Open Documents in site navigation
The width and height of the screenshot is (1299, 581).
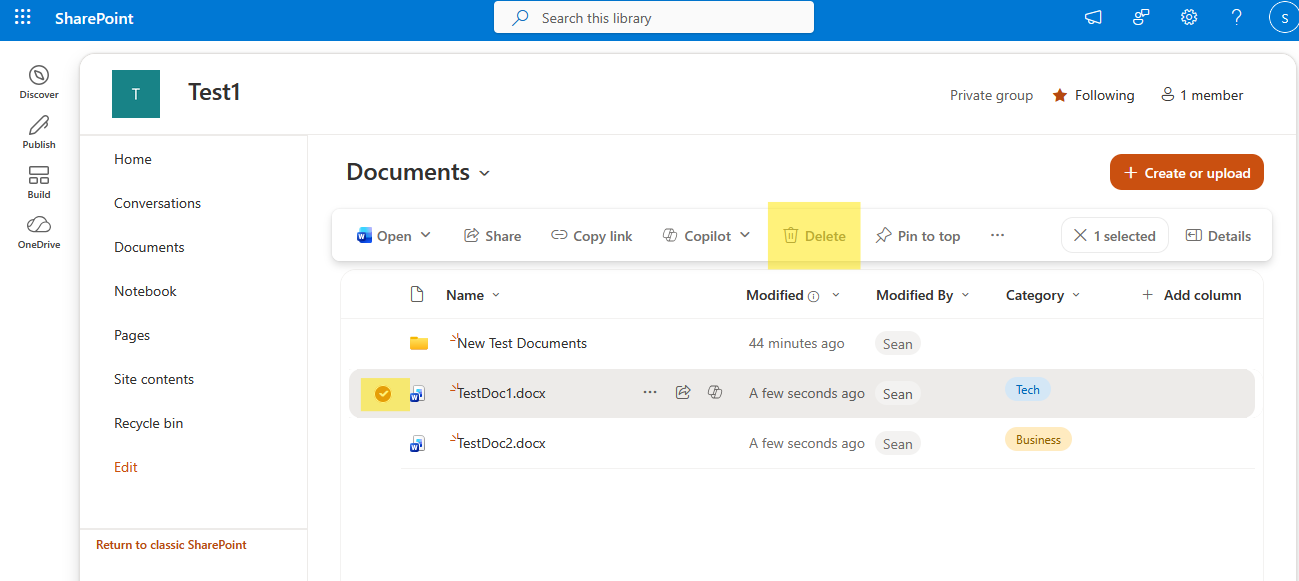tap(149, 247)
